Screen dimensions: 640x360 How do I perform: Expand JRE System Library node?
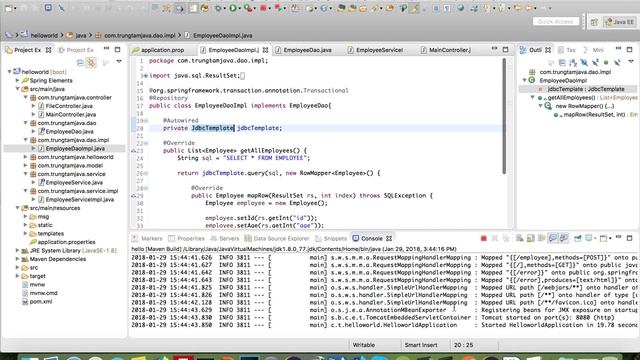(x=18, y=250)
